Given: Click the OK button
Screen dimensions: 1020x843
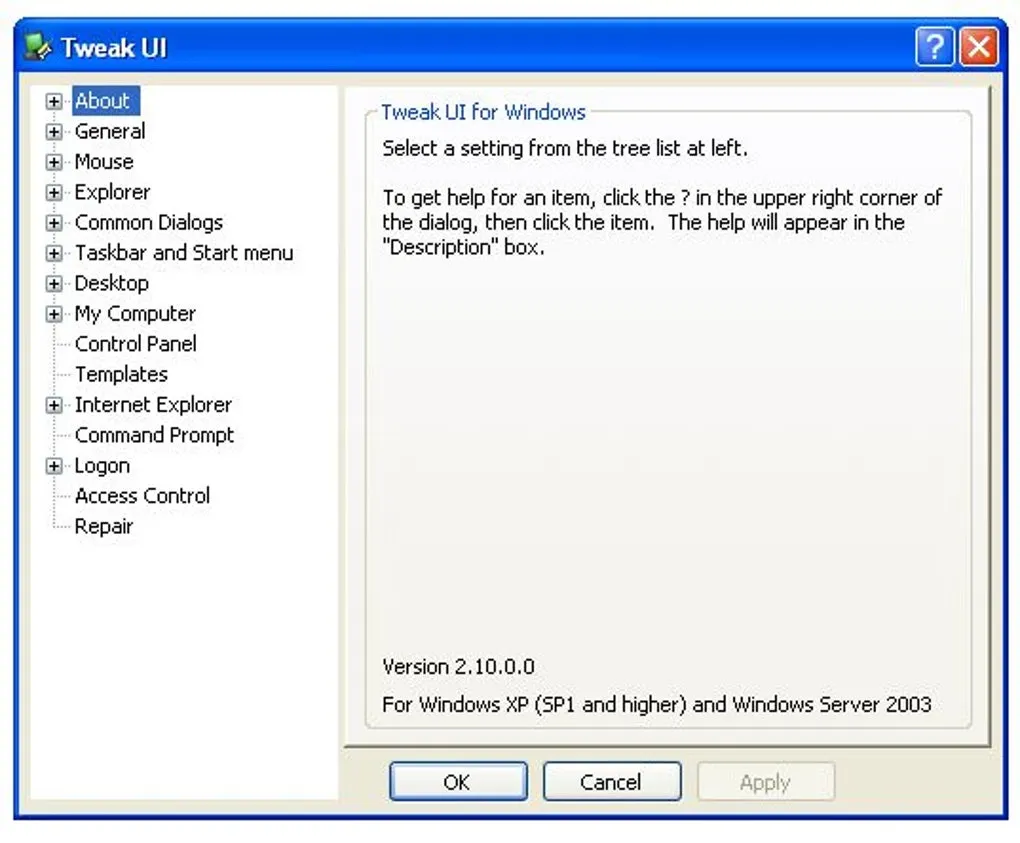Looking at the screenshot, I should tap(458, 781).
